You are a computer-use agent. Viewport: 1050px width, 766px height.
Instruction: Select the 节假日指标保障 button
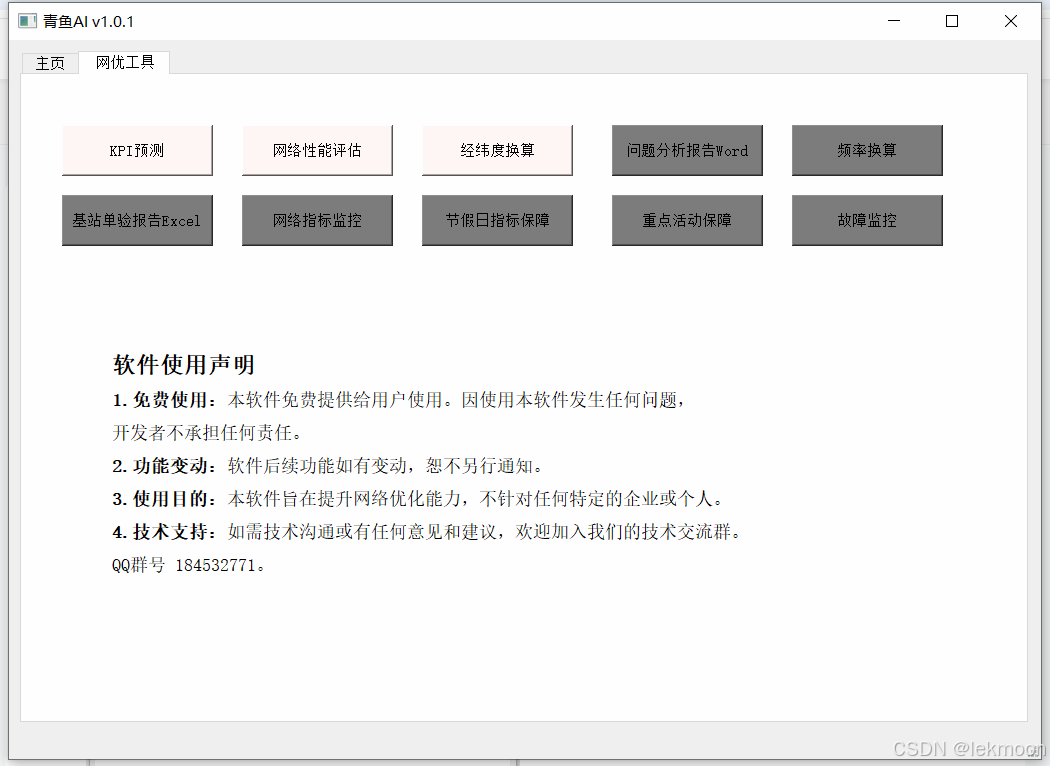coord(497,220)
